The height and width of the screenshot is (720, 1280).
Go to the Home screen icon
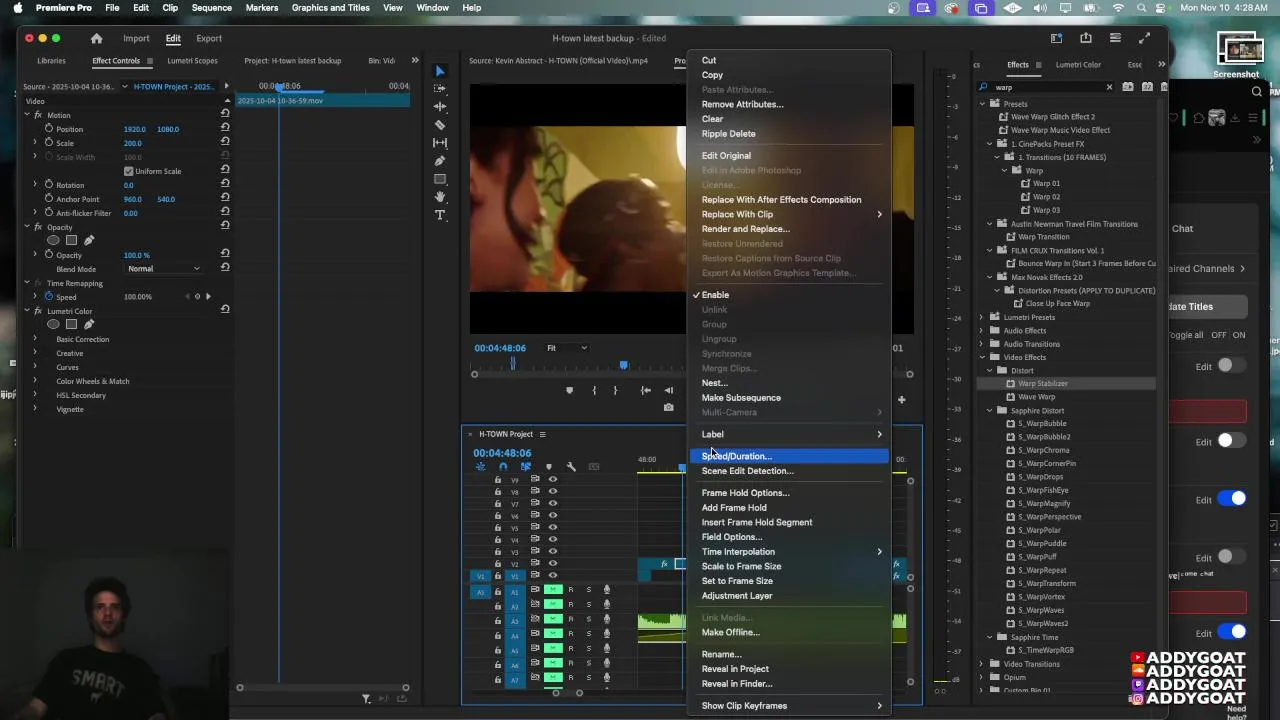click(x=96, y=38)
